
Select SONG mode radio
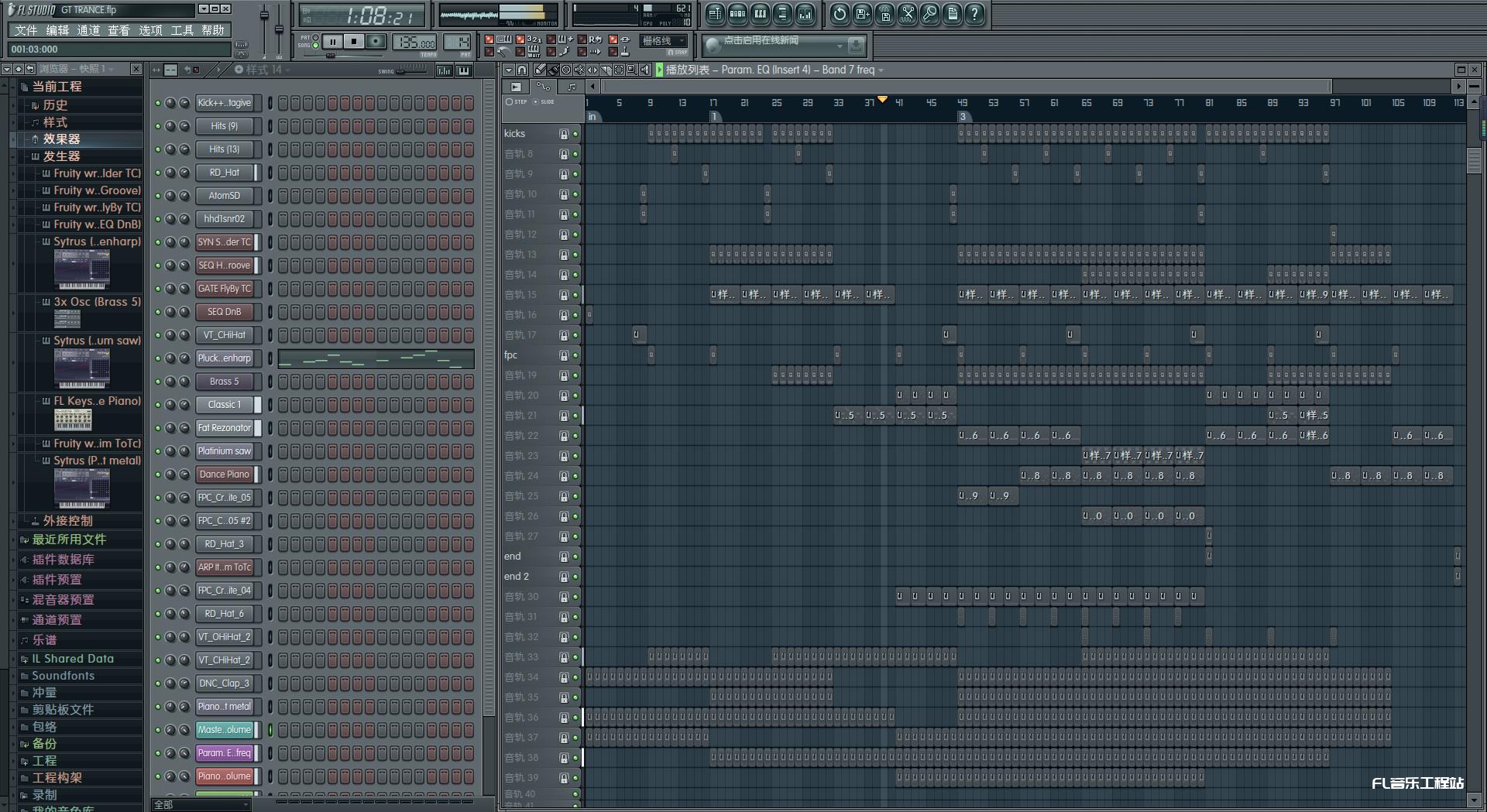(x=315, y=45)
